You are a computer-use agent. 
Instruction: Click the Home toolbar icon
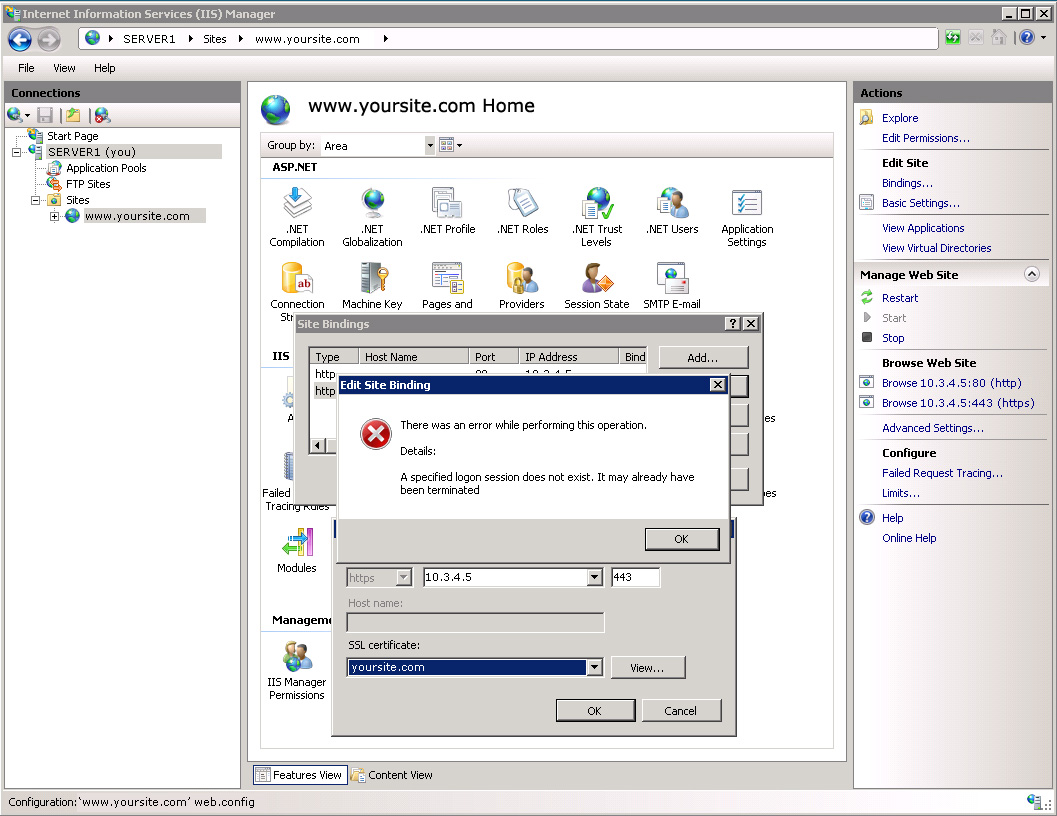999,38
